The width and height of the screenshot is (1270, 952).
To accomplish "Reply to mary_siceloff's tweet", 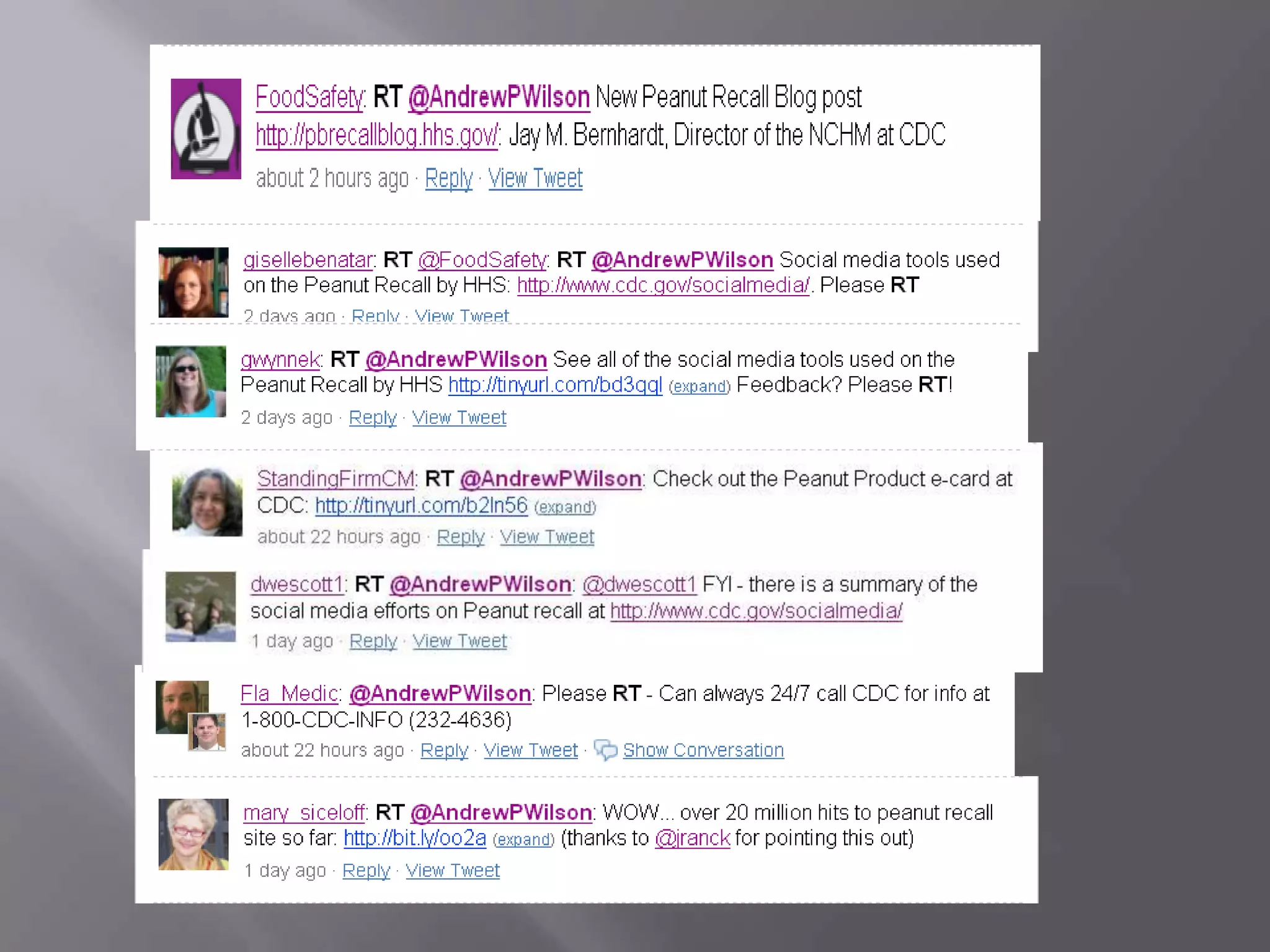I will tap(366, 871).
